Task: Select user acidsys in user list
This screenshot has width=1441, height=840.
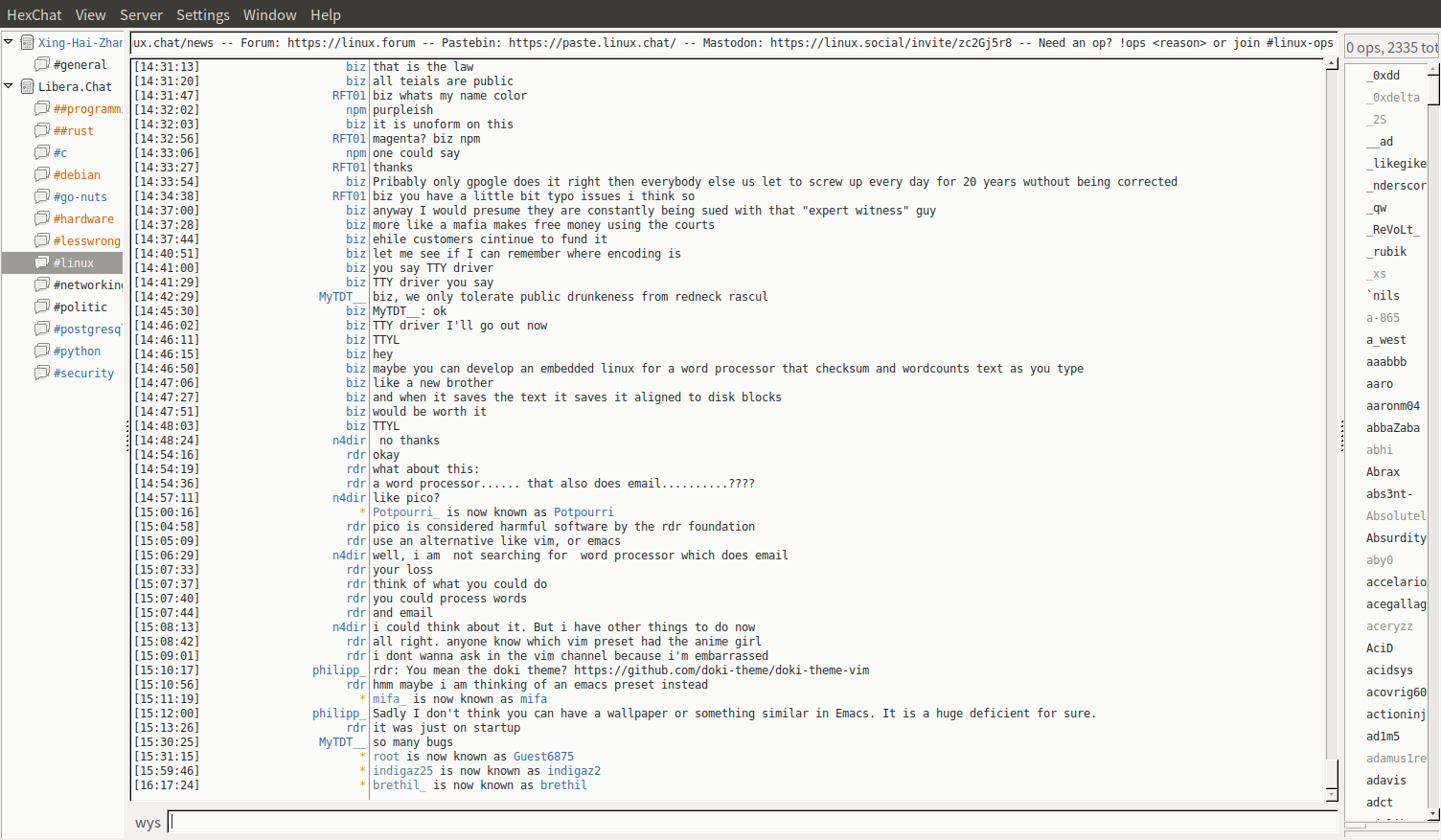Action: [1389, 670]
